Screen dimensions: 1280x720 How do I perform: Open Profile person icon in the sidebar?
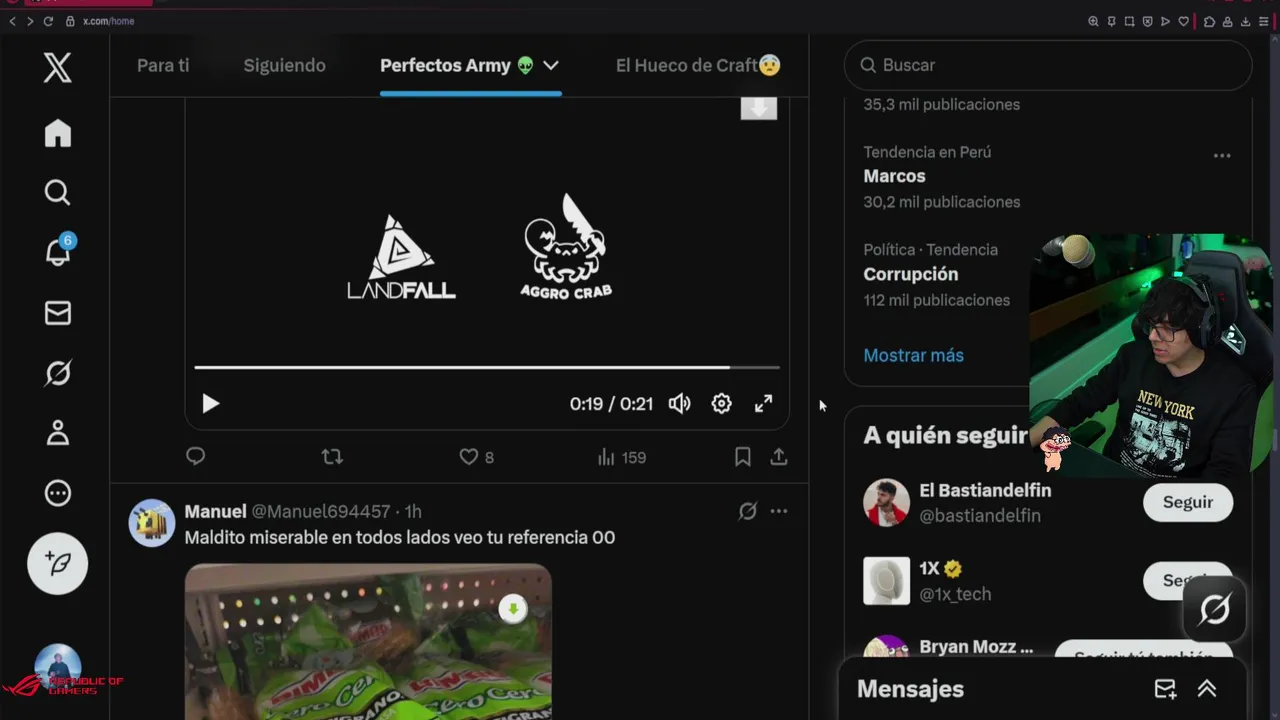click(58, 433)
